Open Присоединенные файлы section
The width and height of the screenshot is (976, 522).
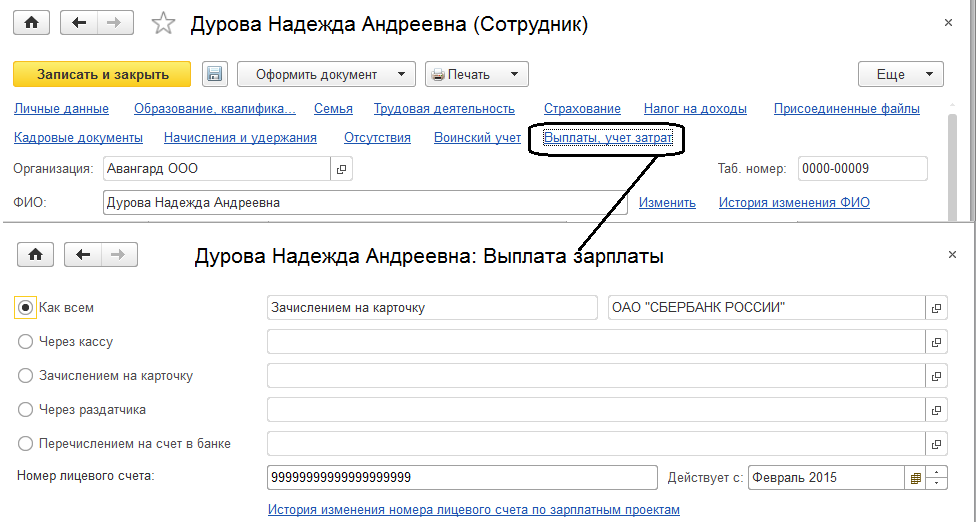point(847,109)
